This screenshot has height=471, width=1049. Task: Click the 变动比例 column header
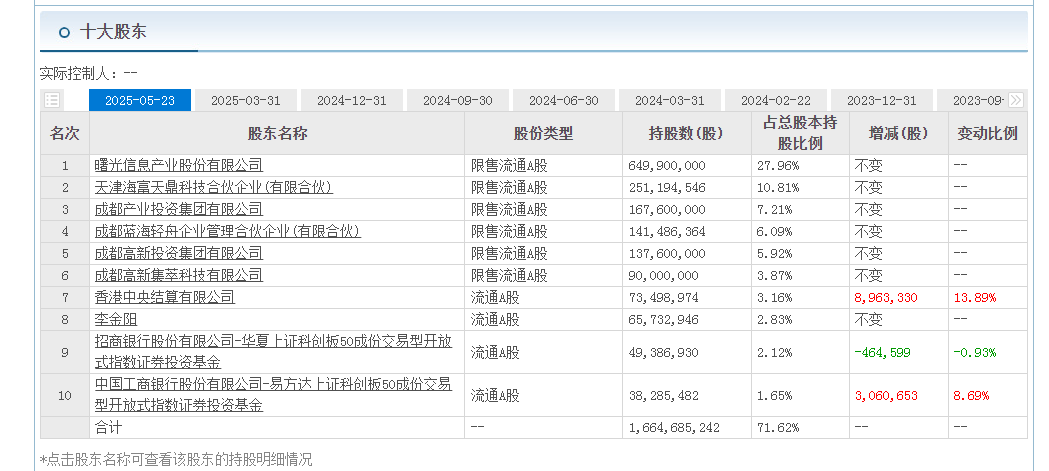coord(987,133)
